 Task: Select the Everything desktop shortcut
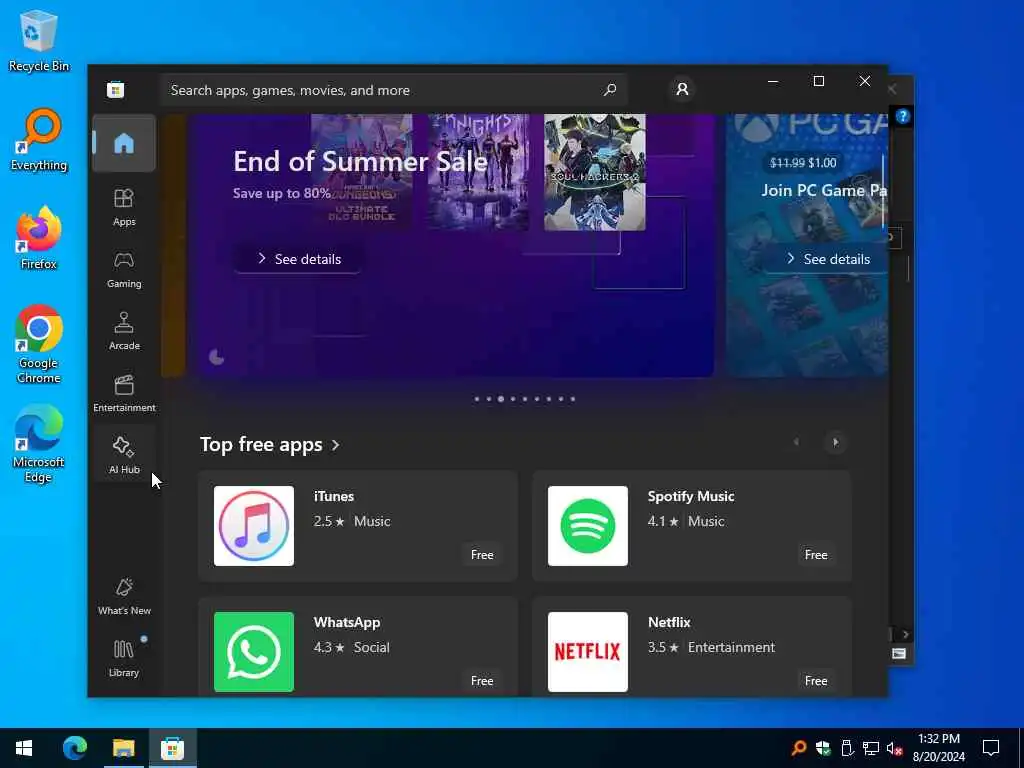point(39,140)
